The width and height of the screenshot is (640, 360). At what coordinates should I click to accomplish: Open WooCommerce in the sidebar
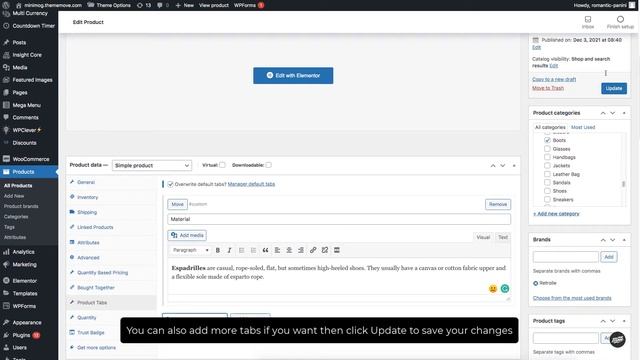point(31,159)
